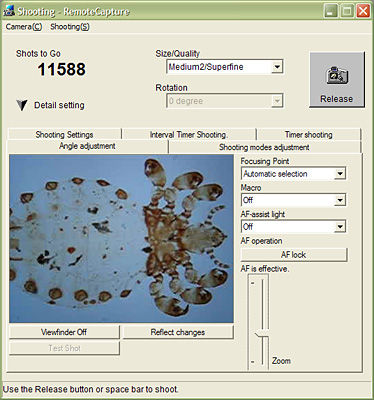Select the Angle adjustment tab
Viewport: 374px width, 400px height.
click(x=87, y=146)
